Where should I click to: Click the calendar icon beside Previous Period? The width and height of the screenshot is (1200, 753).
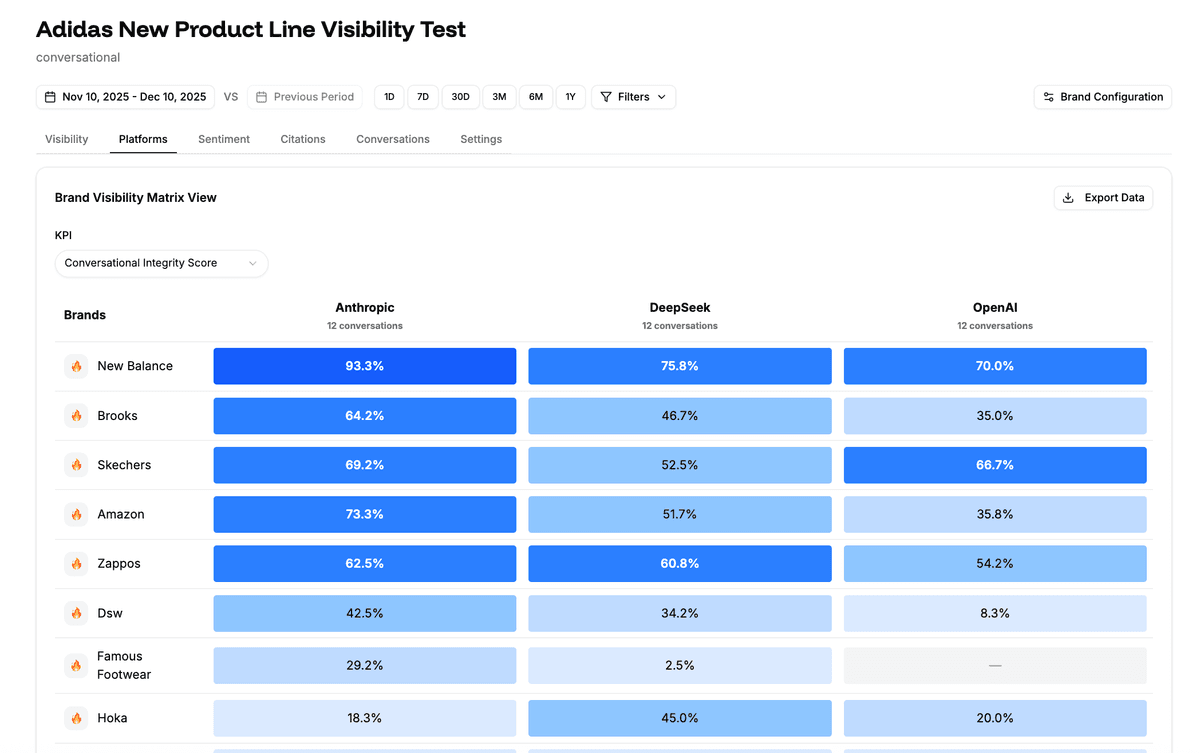(262, 96)
